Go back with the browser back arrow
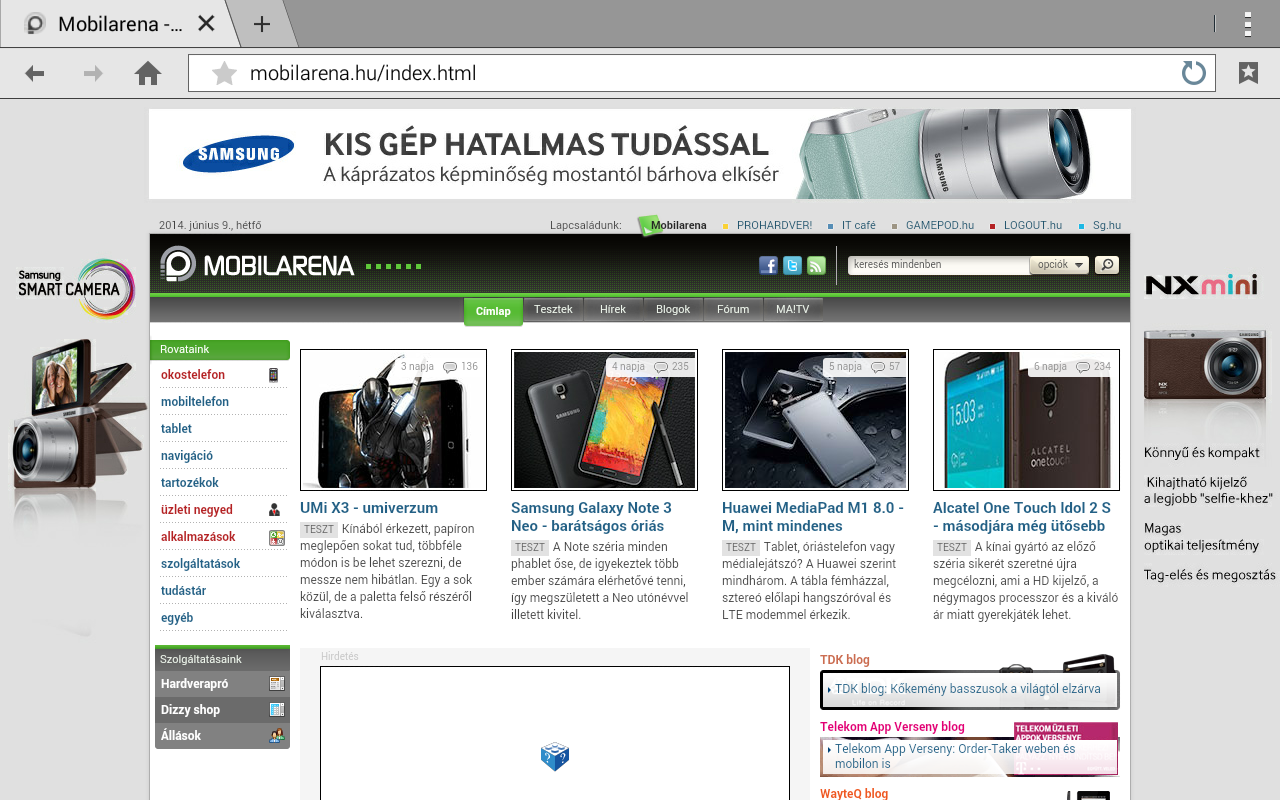Viewport: 1280px width, 800px height. [35, 73]
